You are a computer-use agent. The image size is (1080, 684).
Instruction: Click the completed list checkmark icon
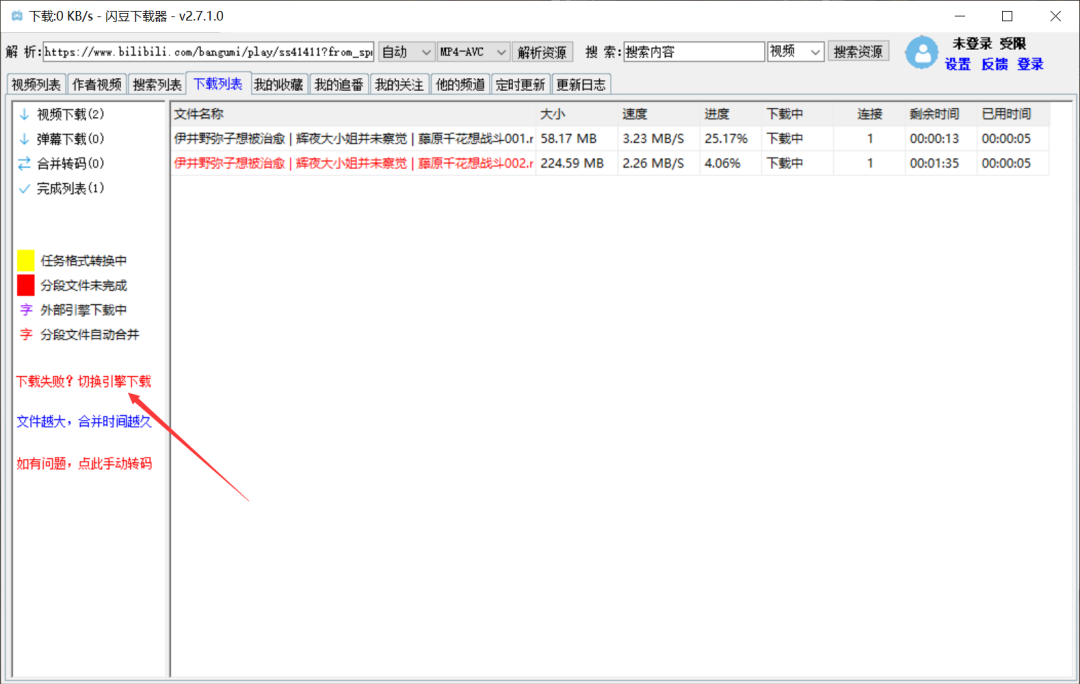pyautogui.click(x=24, y=188)
